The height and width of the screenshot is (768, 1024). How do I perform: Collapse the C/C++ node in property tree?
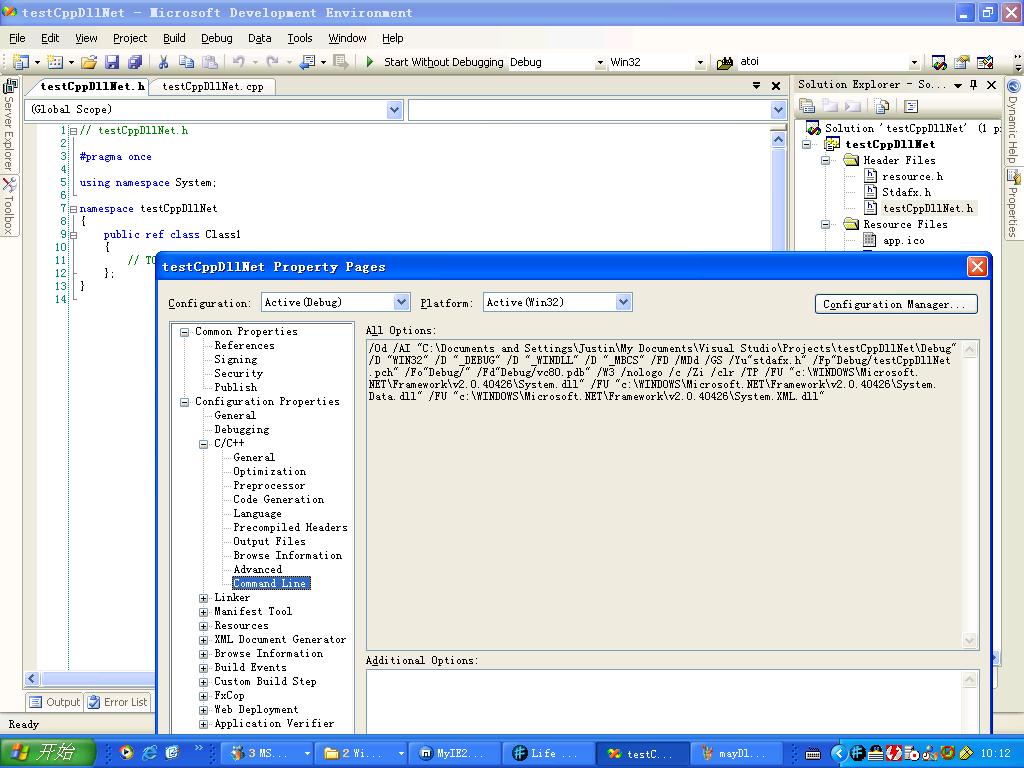[x=204, y=444]
